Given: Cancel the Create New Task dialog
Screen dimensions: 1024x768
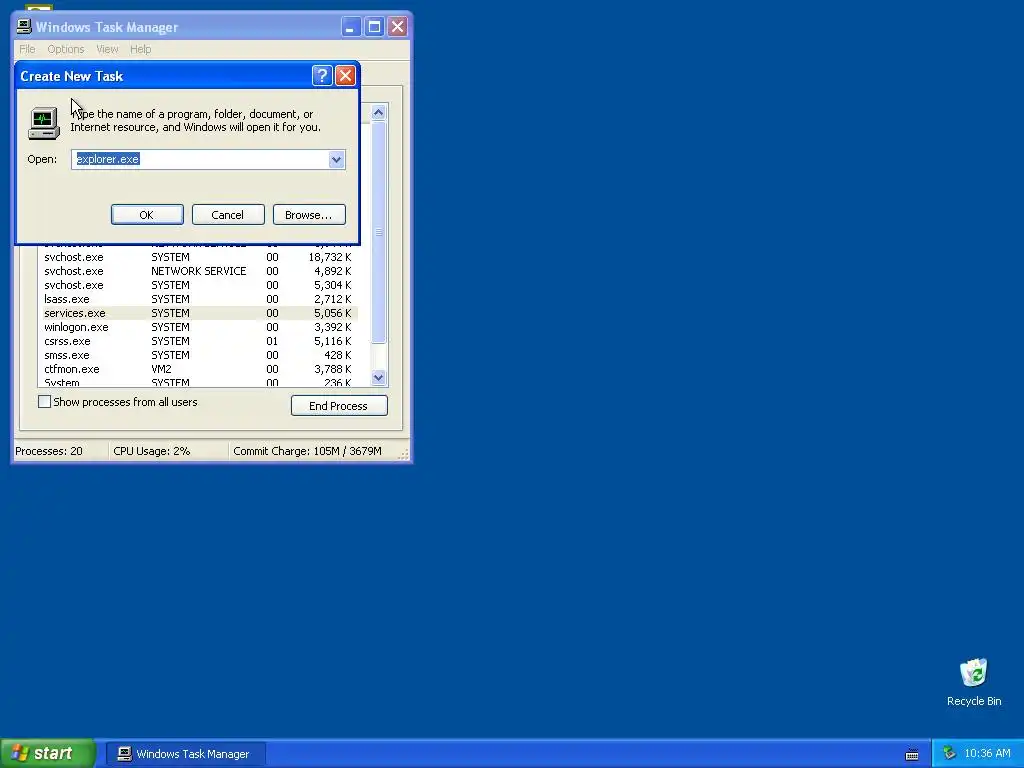Looking at the screenshot, I should pos(228,215).
